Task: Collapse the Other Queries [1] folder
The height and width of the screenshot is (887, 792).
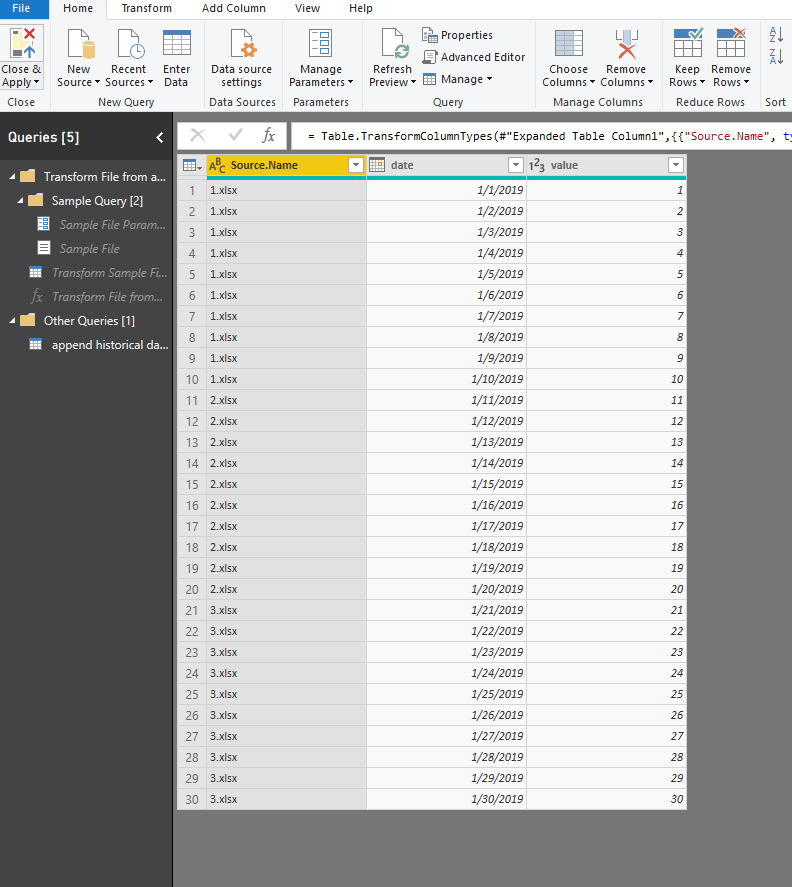Action: point(12,321)
